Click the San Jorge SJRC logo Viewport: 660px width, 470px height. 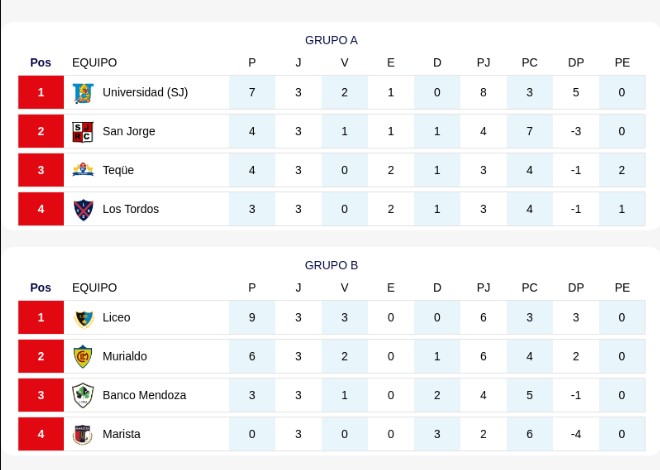[x=83, y=132]
